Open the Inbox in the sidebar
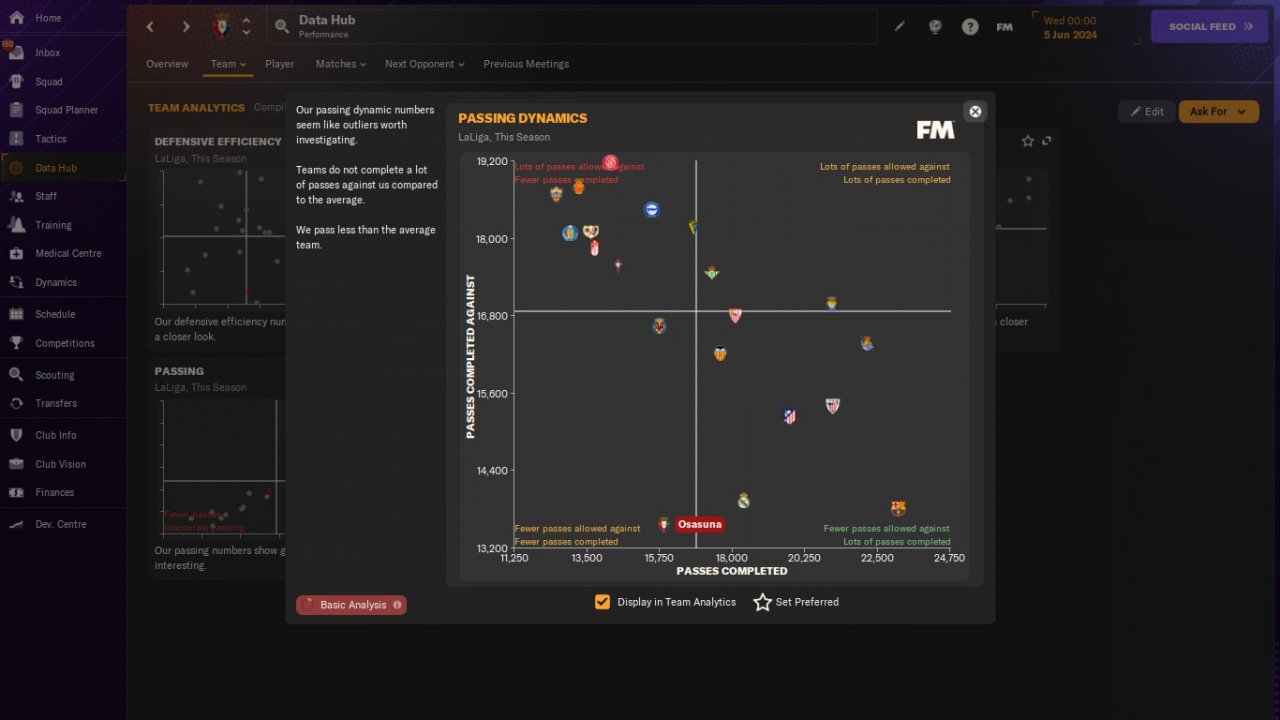Screen dimensions: 1280x720 click(48, 53)
